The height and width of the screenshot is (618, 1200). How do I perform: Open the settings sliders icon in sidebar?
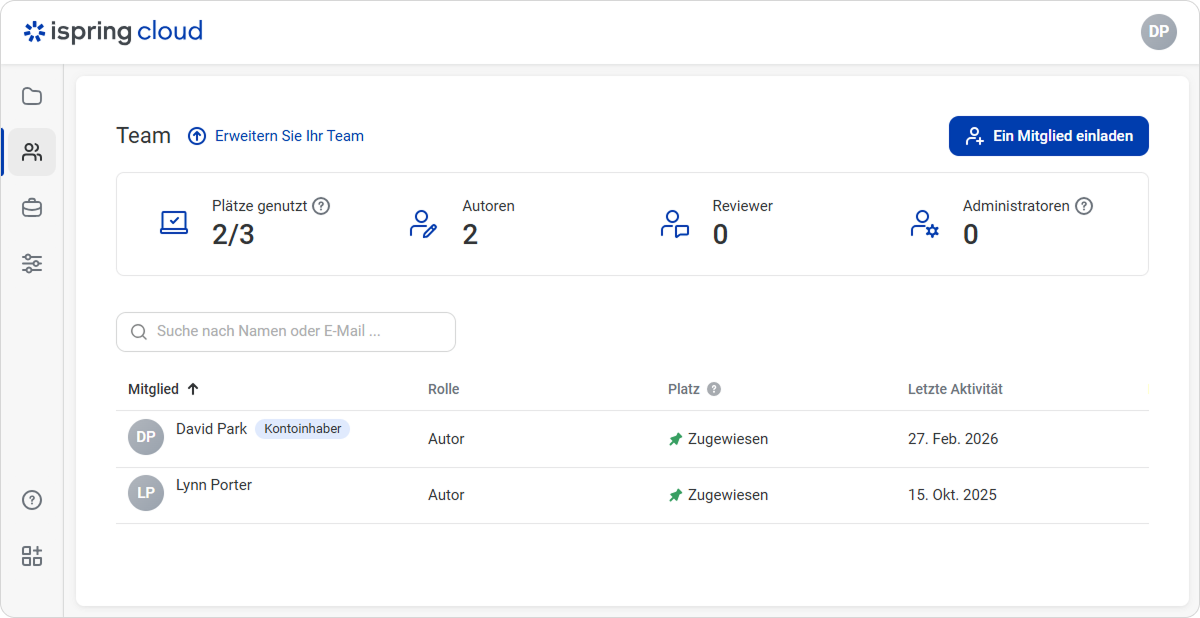point(32,264)
